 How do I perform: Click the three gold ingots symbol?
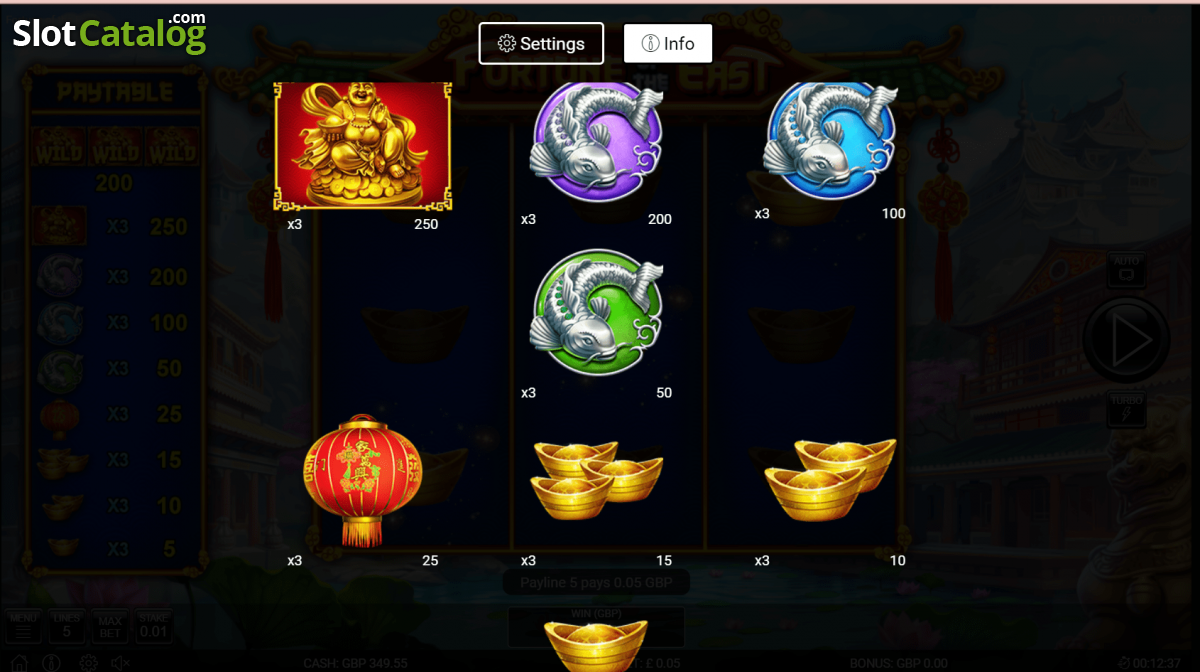click(597, 480)
